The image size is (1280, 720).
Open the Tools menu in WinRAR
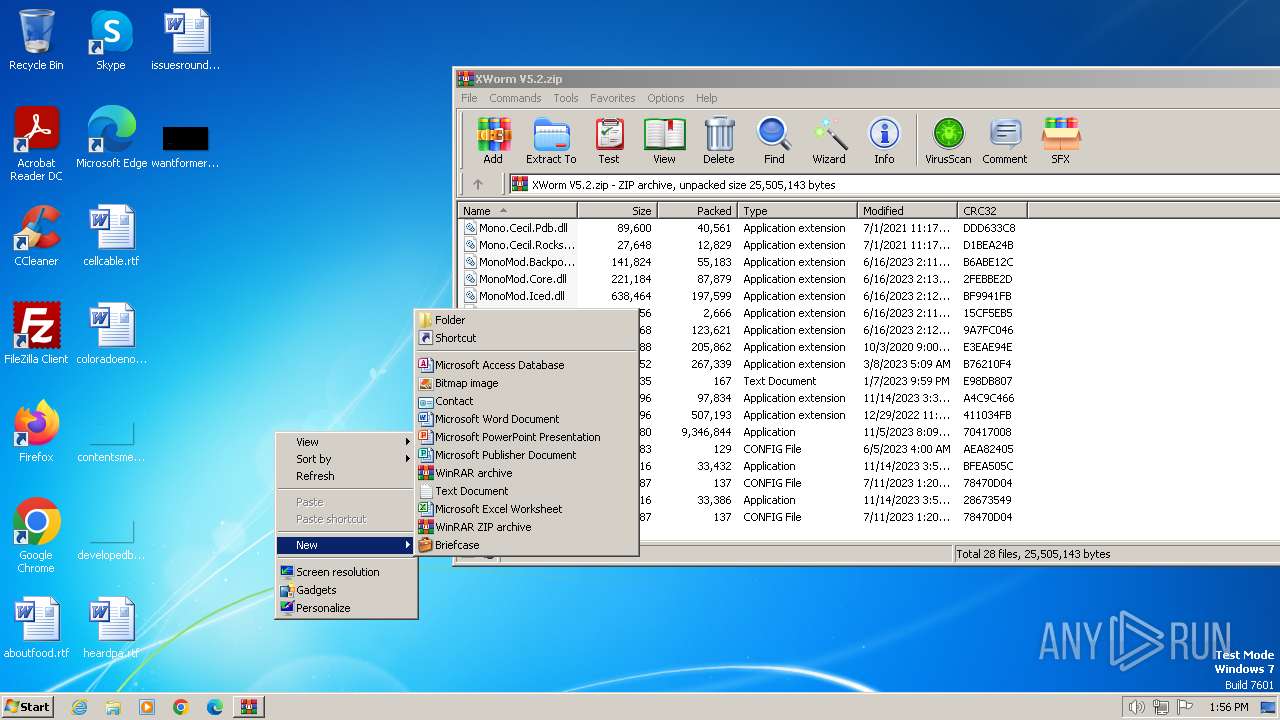click(566, 98)
